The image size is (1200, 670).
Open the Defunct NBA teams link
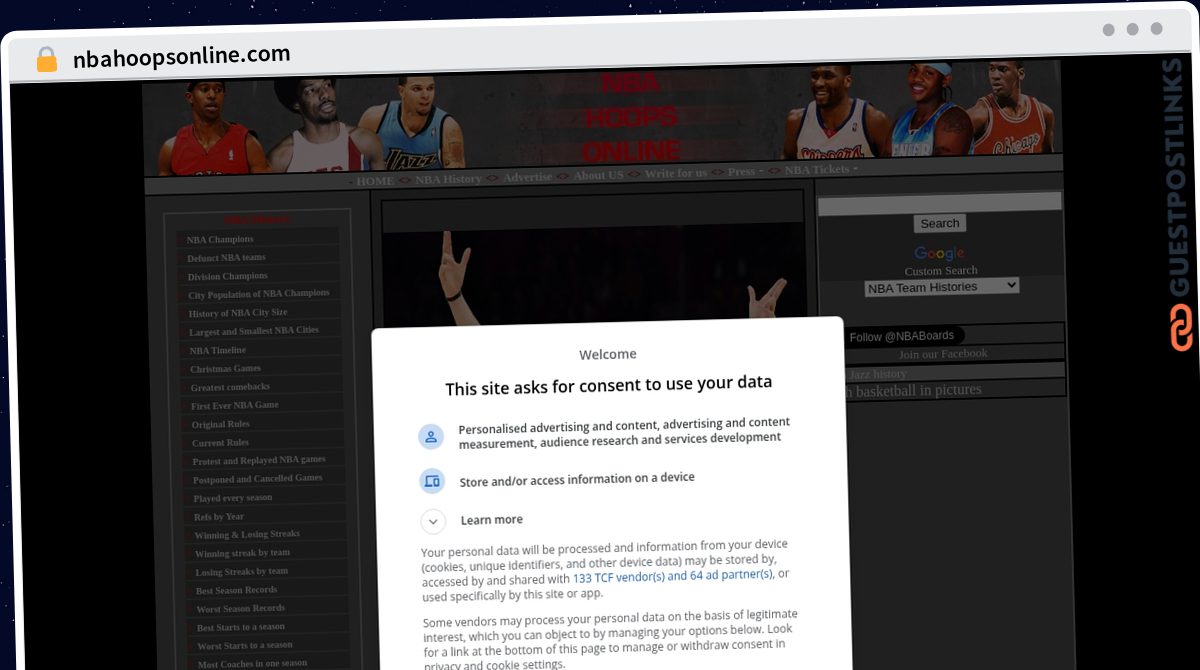(226, 258)
